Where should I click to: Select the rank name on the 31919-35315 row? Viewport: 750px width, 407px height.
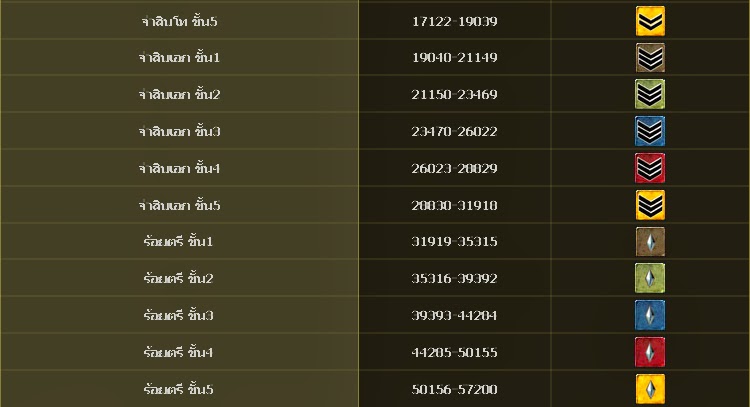(x=178, y=241)
